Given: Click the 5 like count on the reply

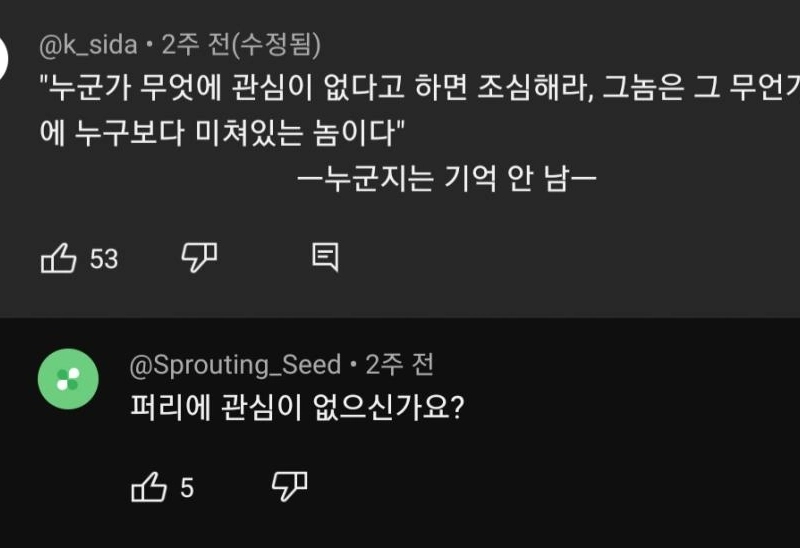Looking at the screenshot, I should (x=187, y=489).
